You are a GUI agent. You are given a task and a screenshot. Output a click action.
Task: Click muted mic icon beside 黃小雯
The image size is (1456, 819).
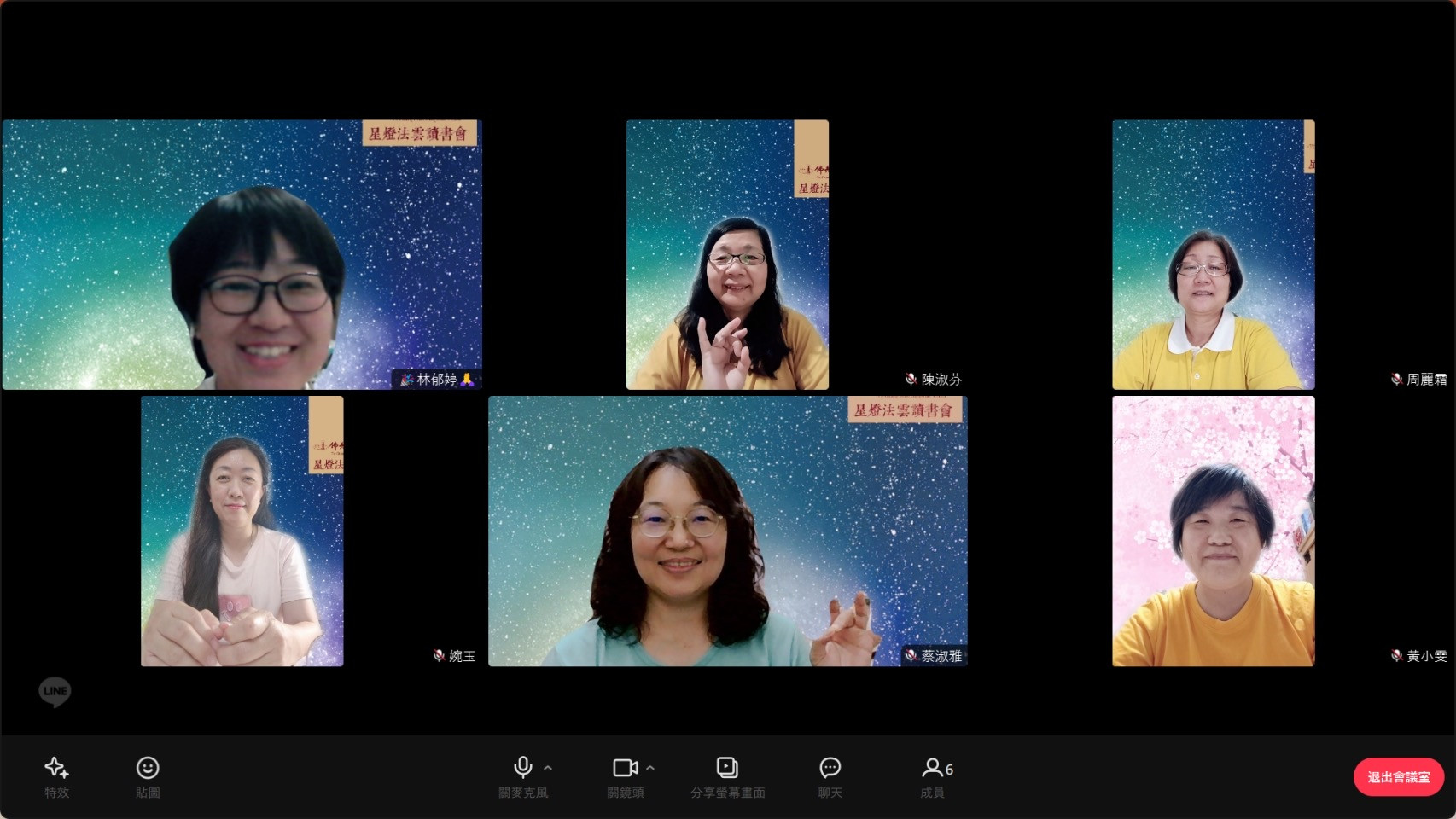1396,655
